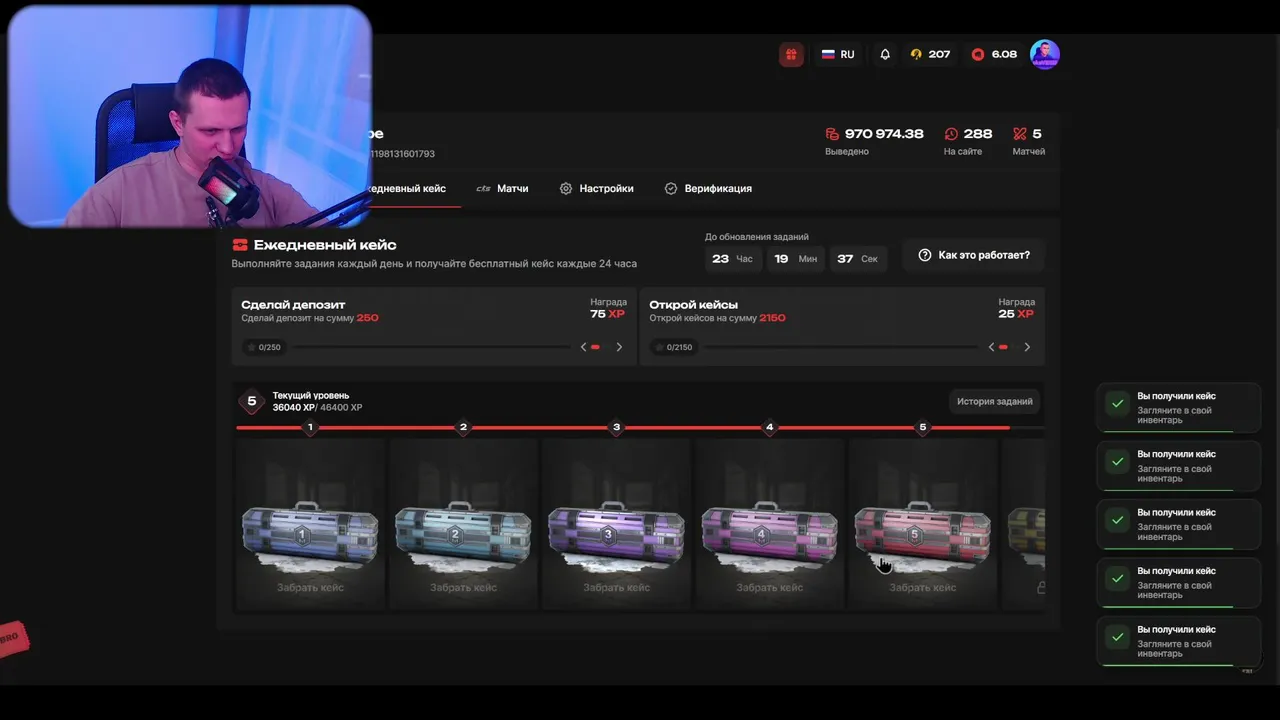The width and height of the screenshot is (1280, 720).
Task: Open the RU language selector
Action: (838, 54)
